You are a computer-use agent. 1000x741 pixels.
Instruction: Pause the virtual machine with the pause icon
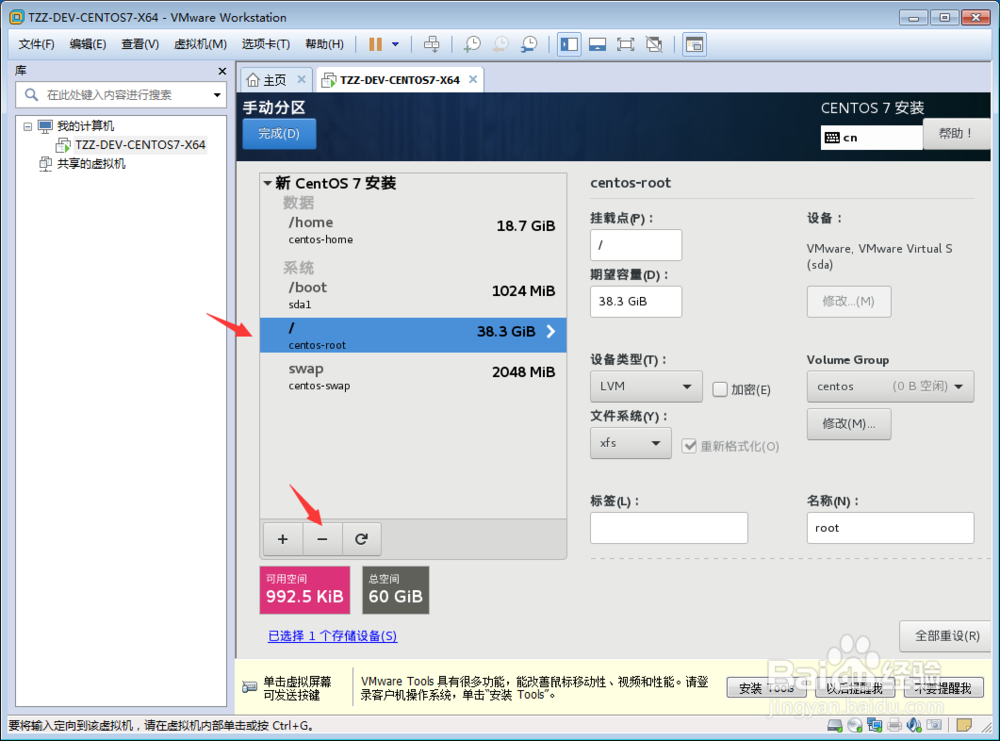click(x=375, y=44)
